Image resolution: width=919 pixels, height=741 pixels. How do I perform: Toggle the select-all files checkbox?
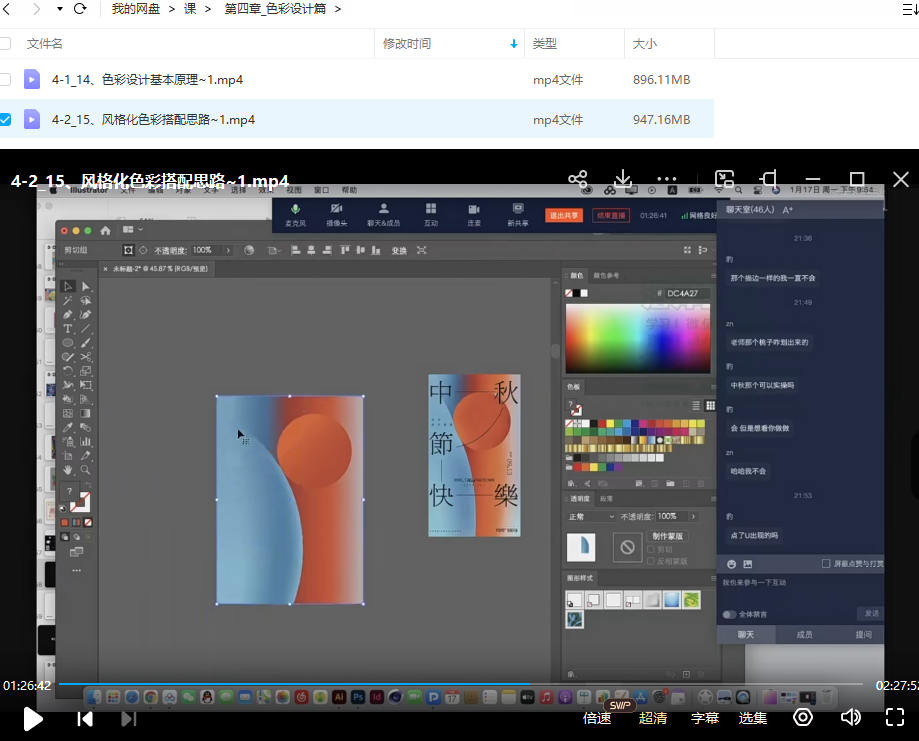click(5, 44)
